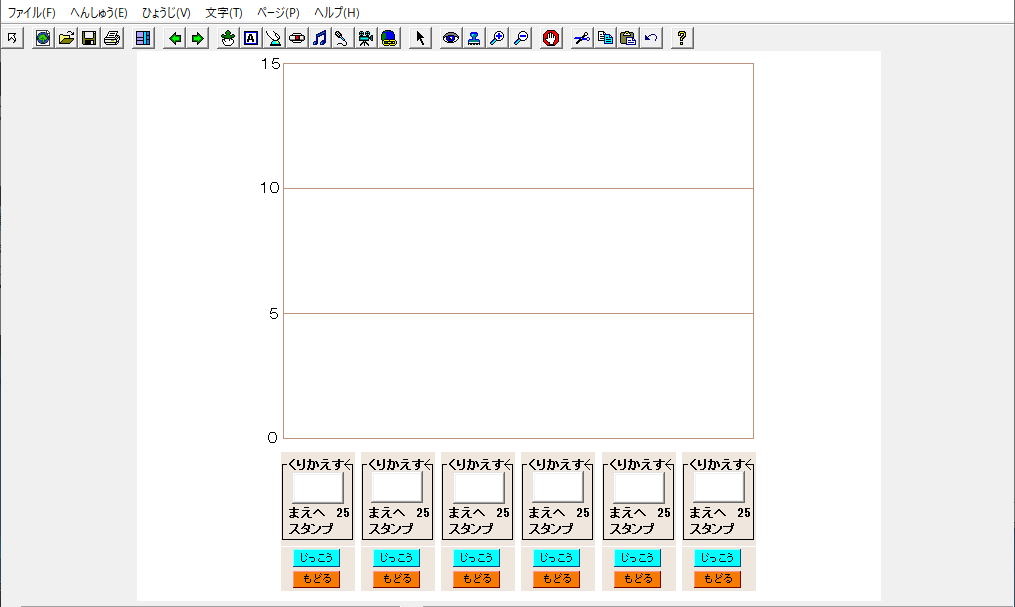Click the scissors cut icon
Viewport: 1015px width, 607px height.
pos(582,38)
